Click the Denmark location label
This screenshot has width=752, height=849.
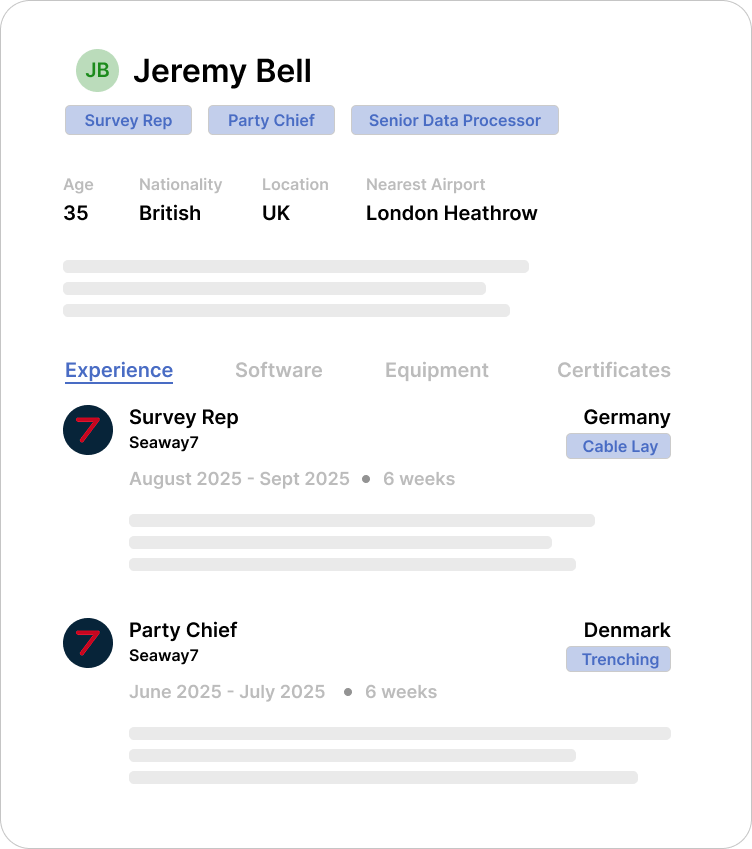627,630
